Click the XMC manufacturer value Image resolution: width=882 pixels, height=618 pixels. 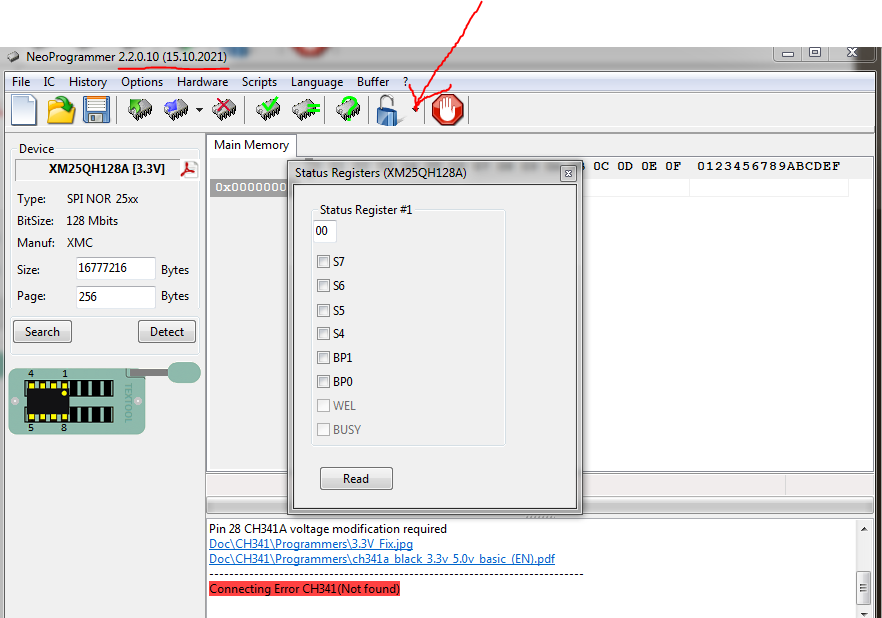tap(80, 243)
